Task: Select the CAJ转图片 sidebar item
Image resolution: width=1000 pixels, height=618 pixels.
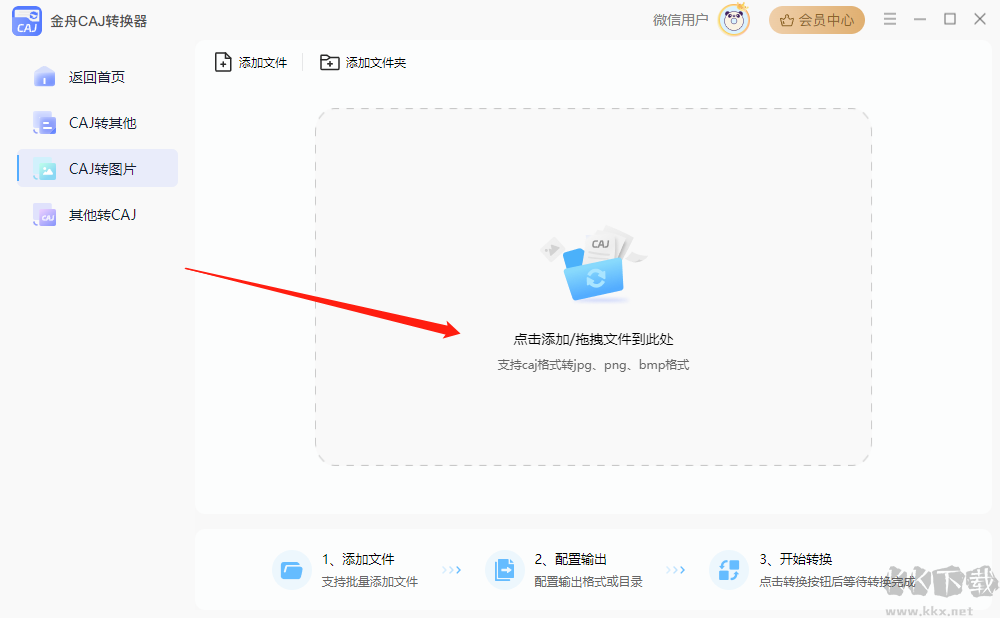Action: coord(97,168)
